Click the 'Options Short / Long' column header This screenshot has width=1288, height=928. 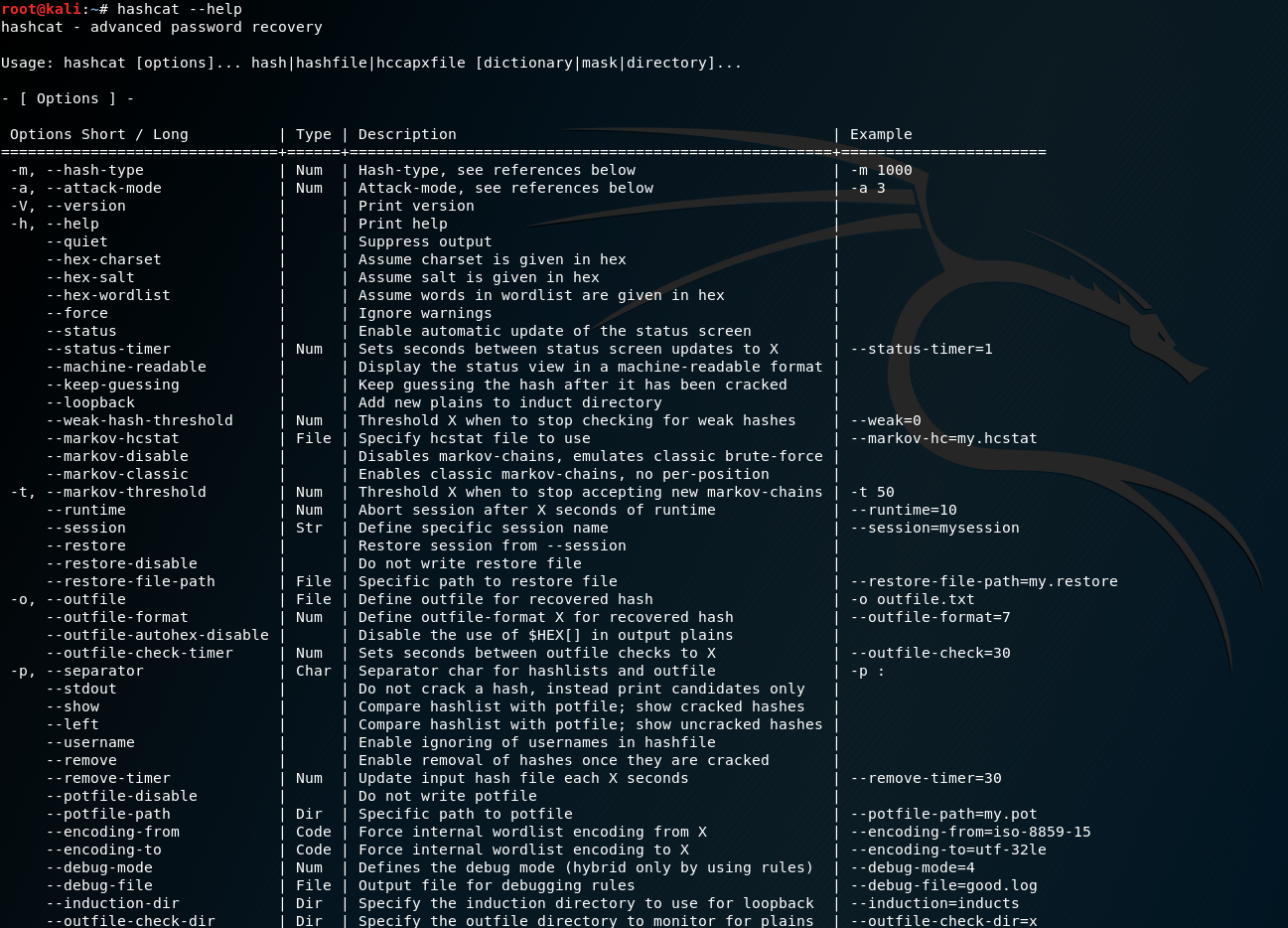[99, 134]
